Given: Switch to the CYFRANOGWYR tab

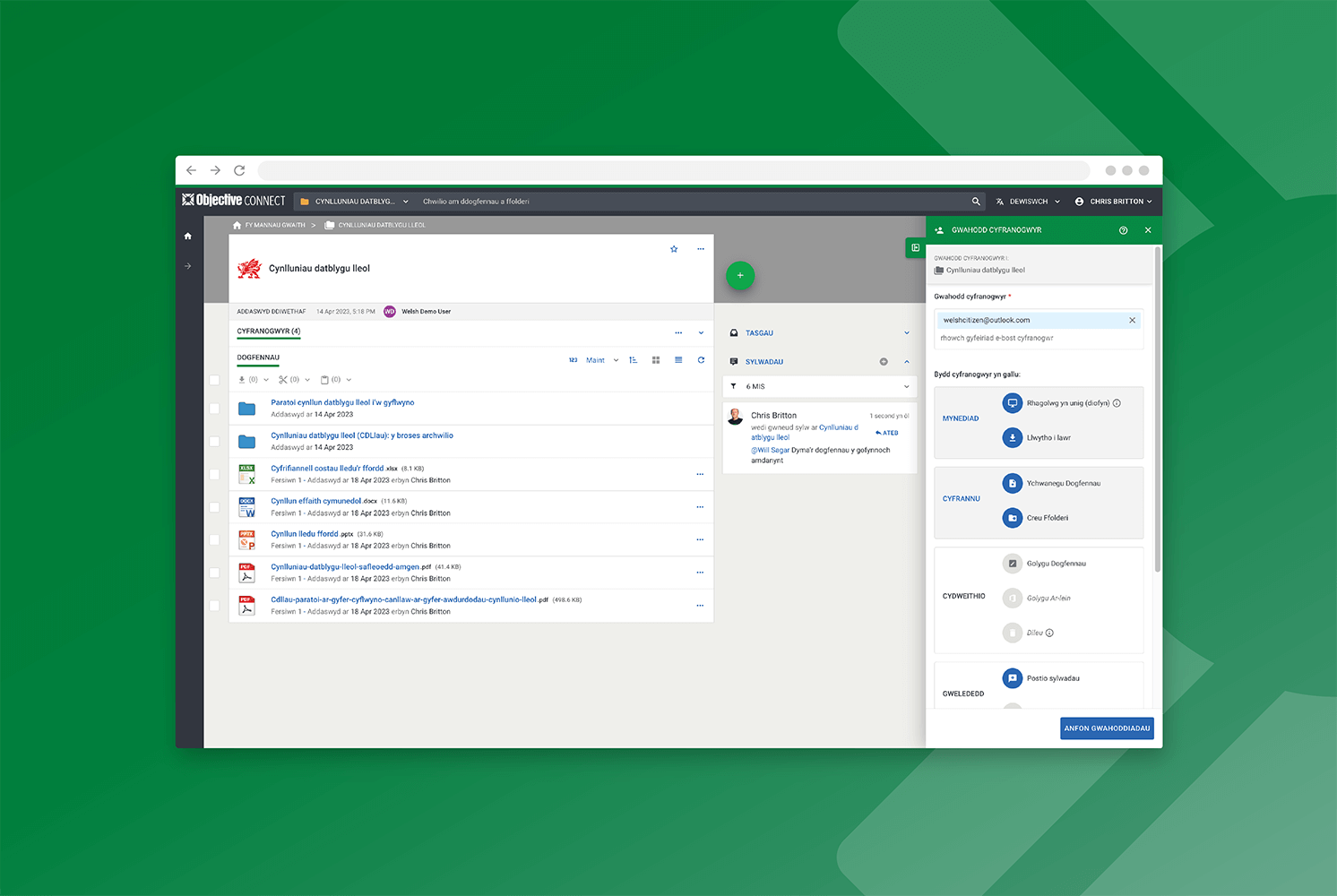Looking at the screenshot, I should coord(268,332).
